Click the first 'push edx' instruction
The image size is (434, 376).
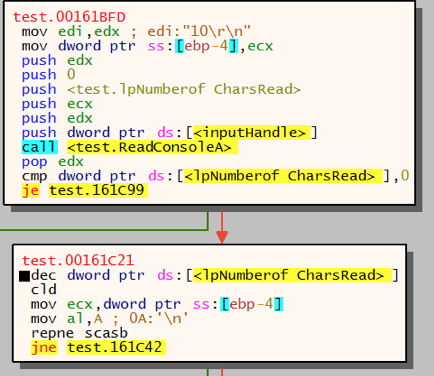tap(57, 61)
